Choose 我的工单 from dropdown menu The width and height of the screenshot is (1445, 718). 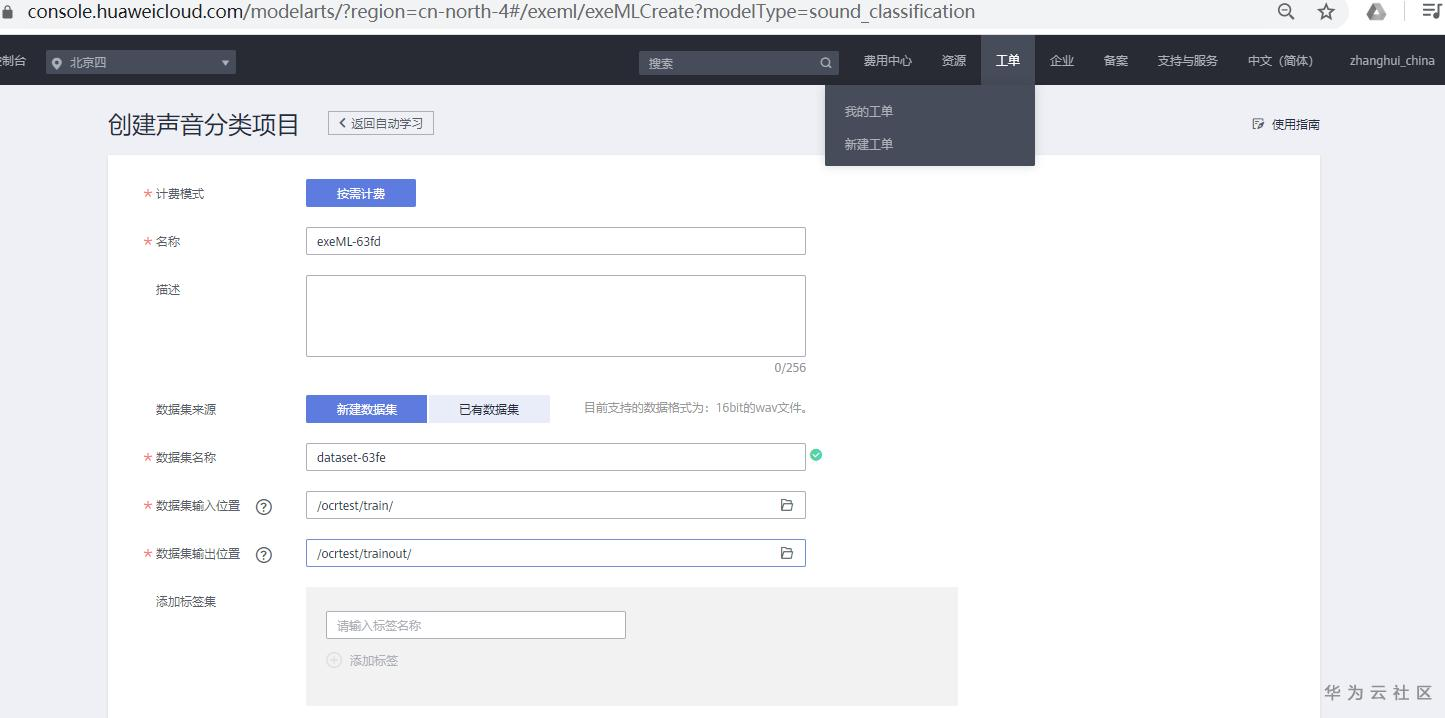click(869, 111)
